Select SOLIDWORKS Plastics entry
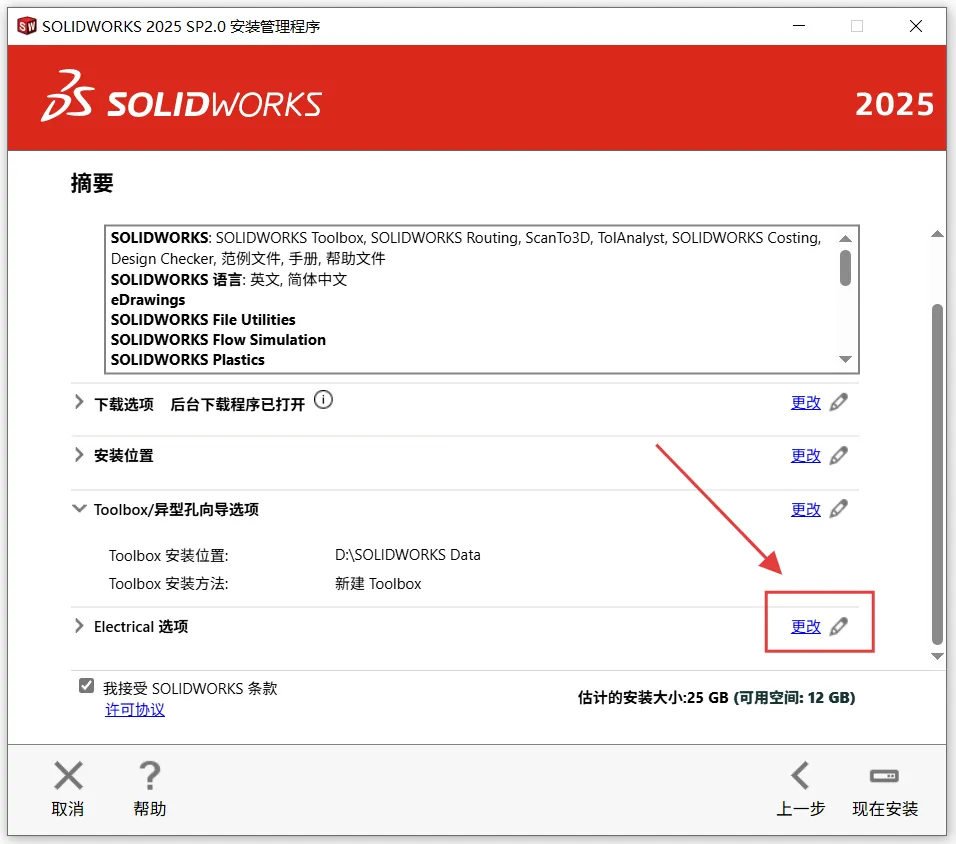Viewport: 956px width, 844px height. [x=188, y=360]
